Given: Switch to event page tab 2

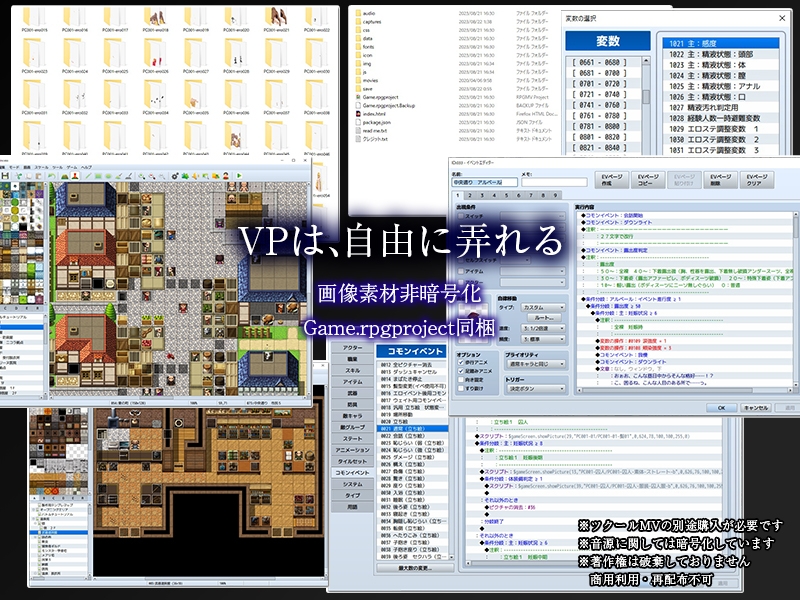Looking at the screenshot, I should pos(469,195).
